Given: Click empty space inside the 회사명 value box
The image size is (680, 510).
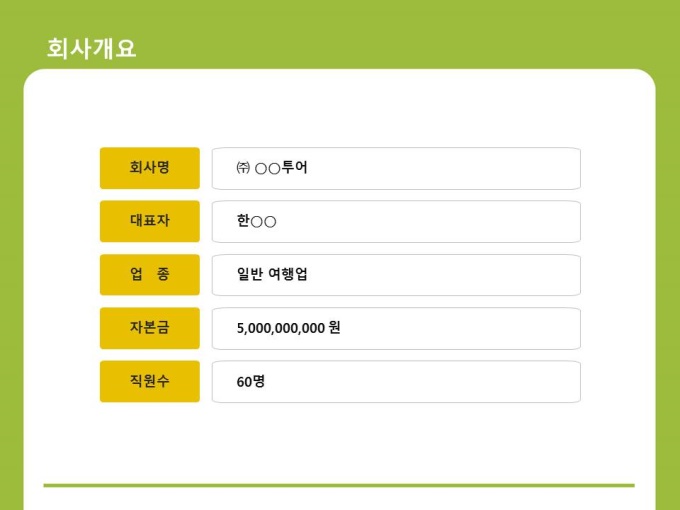Looking at the screenshot, I should pos(450,168).
